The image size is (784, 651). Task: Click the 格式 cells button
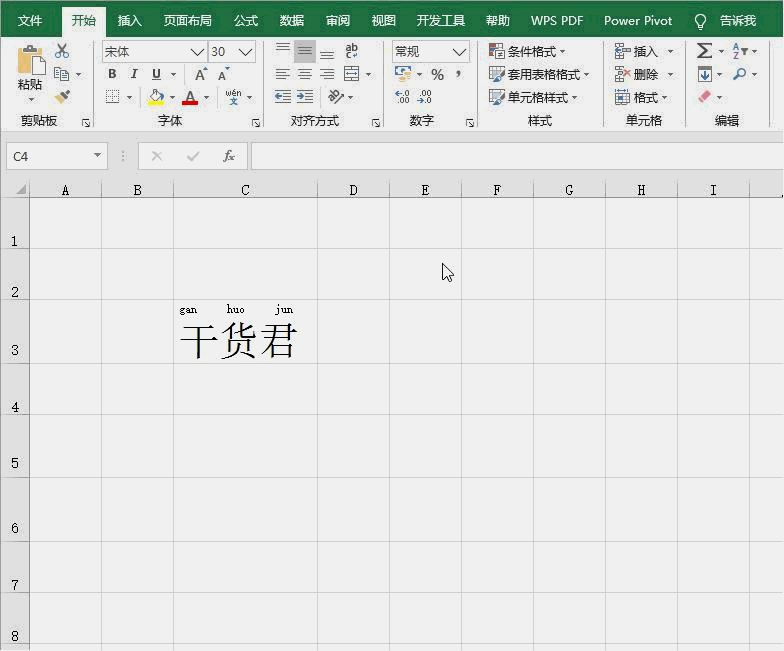coord(640,98)
